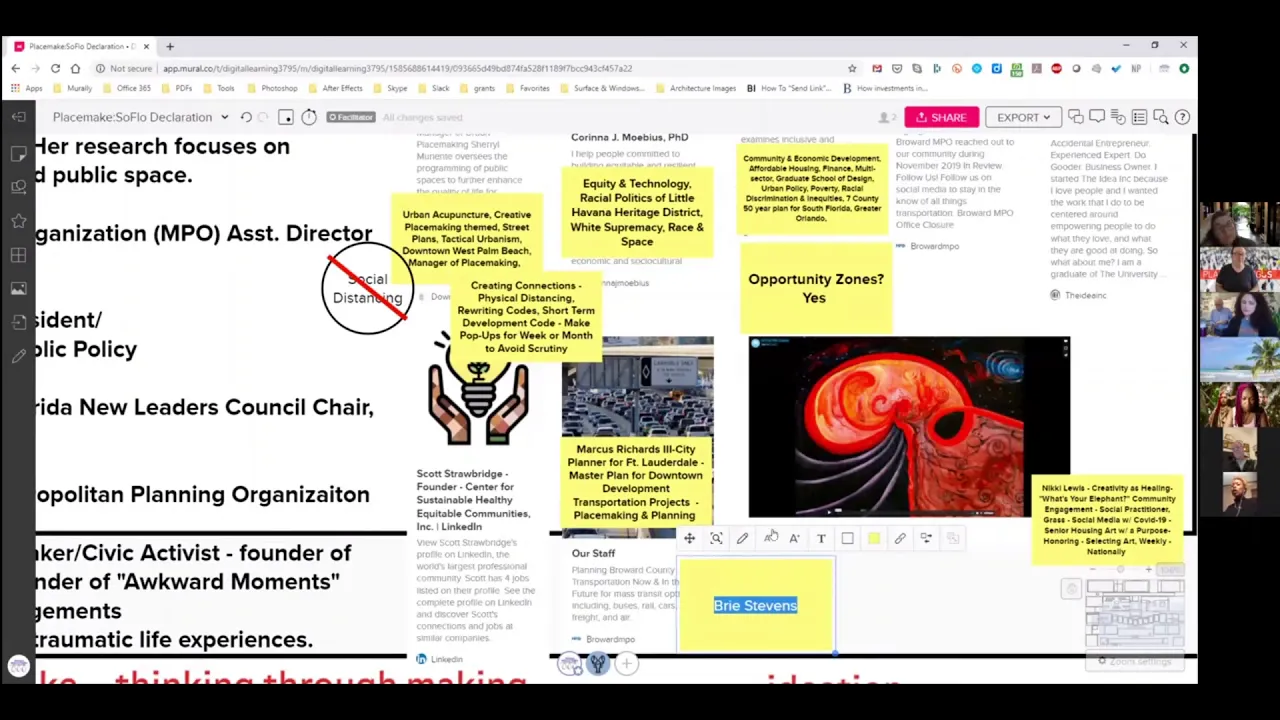This screenshot has width=1280, height=720.
Task: View the participants count icon
Action: click(x=886, y=117)
